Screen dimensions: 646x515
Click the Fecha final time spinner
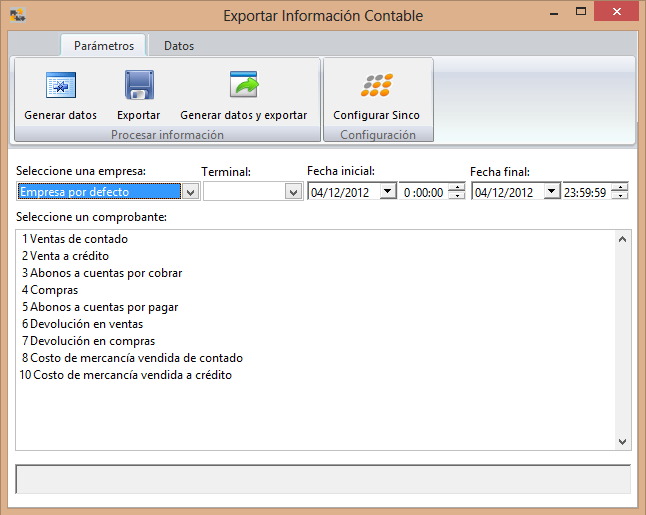pos(620,192)
